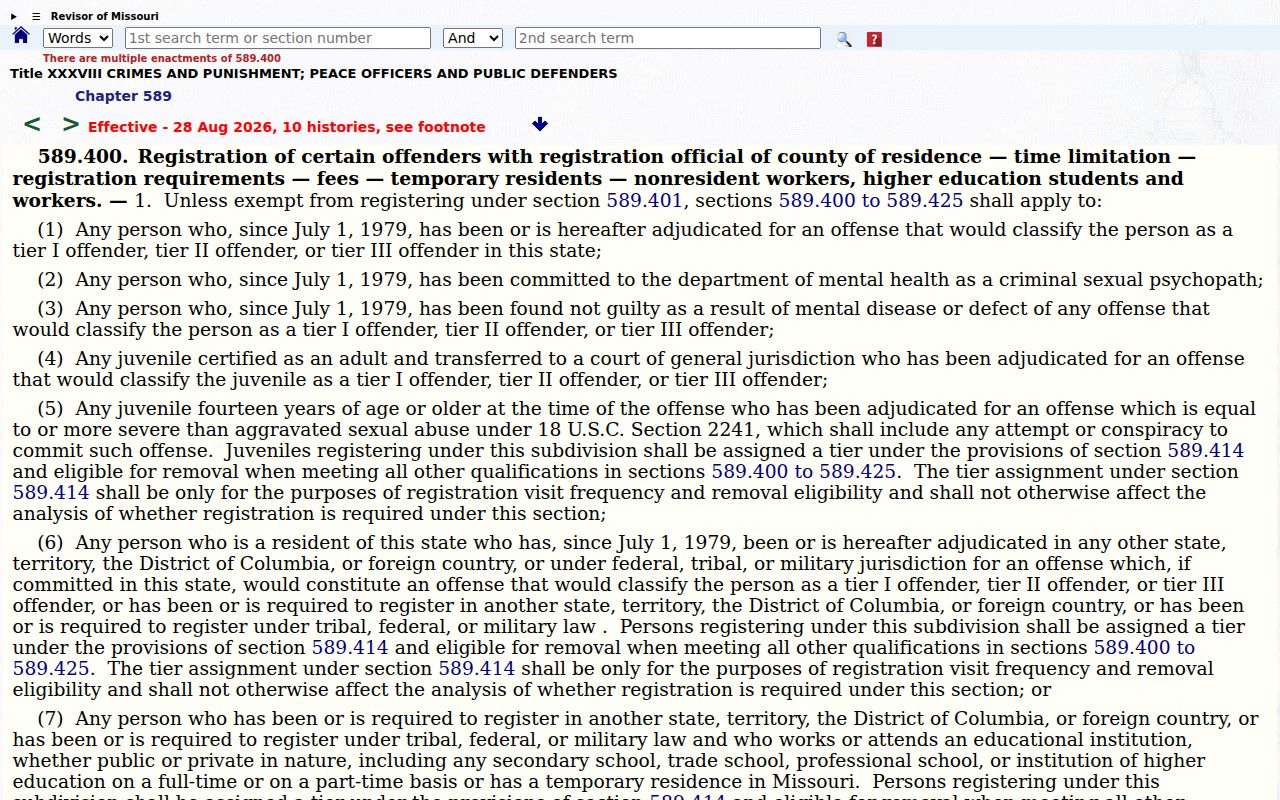Go to previous section arrow
This screenshot has height=800, width=1280.
[x=32, y=124]
